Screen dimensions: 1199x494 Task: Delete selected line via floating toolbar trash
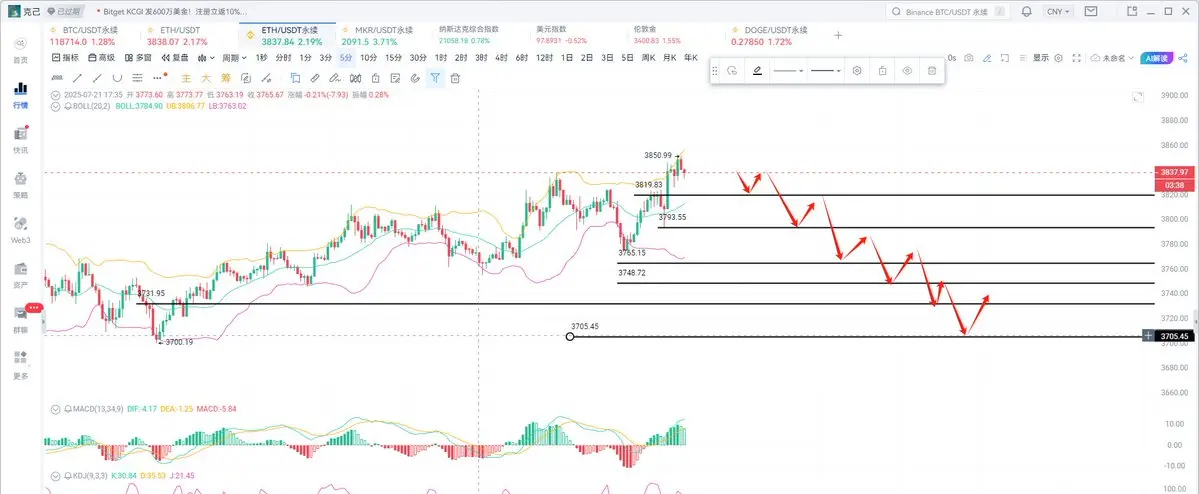[932, 70]
